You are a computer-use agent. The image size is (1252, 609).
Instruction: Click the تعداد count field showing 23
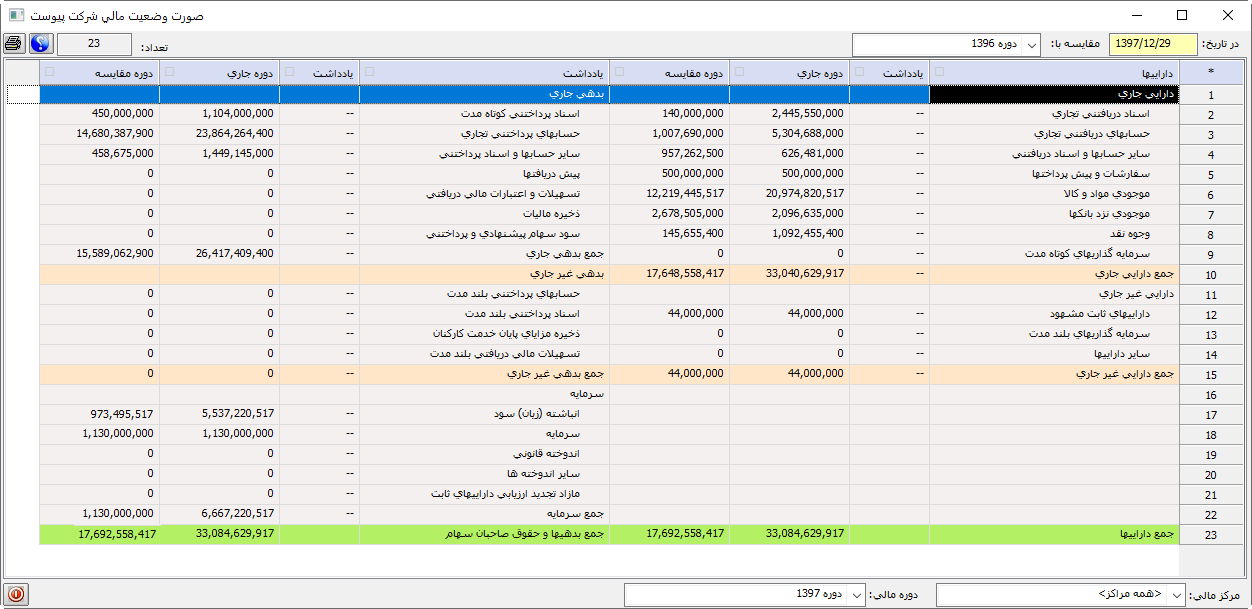(94, 44)
